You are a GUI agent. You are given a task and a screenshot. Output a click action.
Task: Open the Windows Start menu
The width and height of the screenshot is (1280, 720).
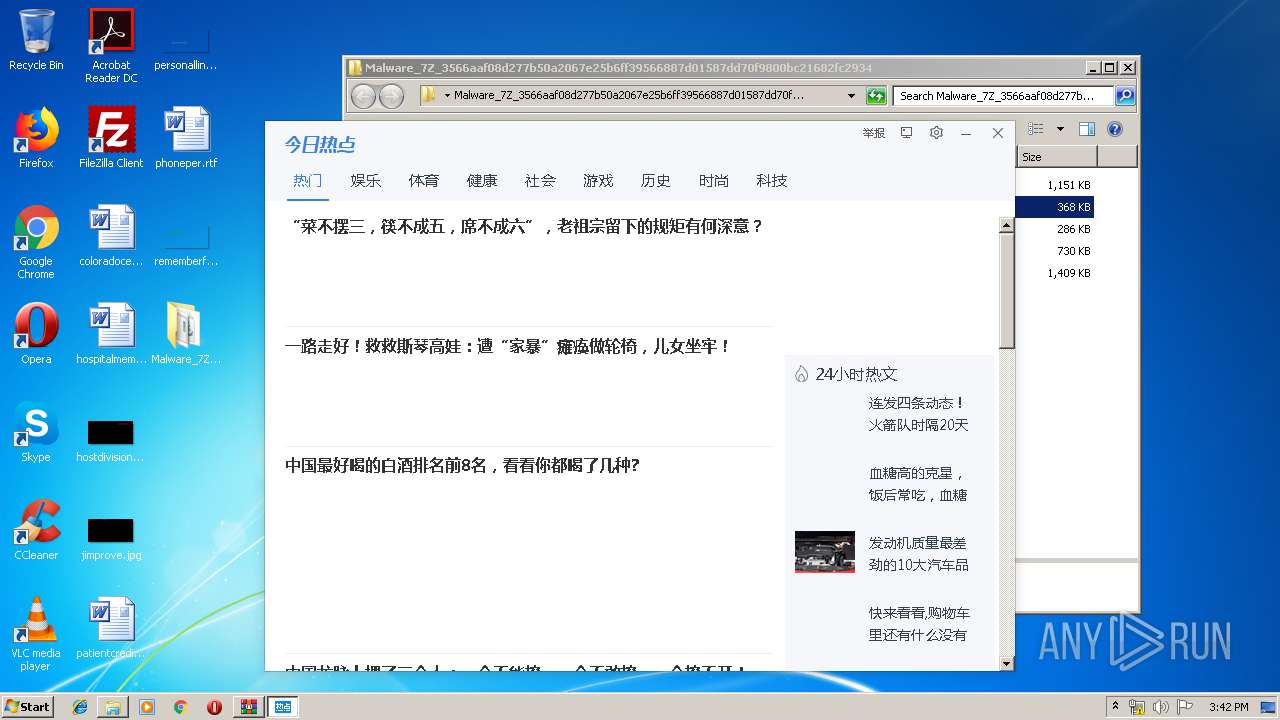click(x=28, y=706)
